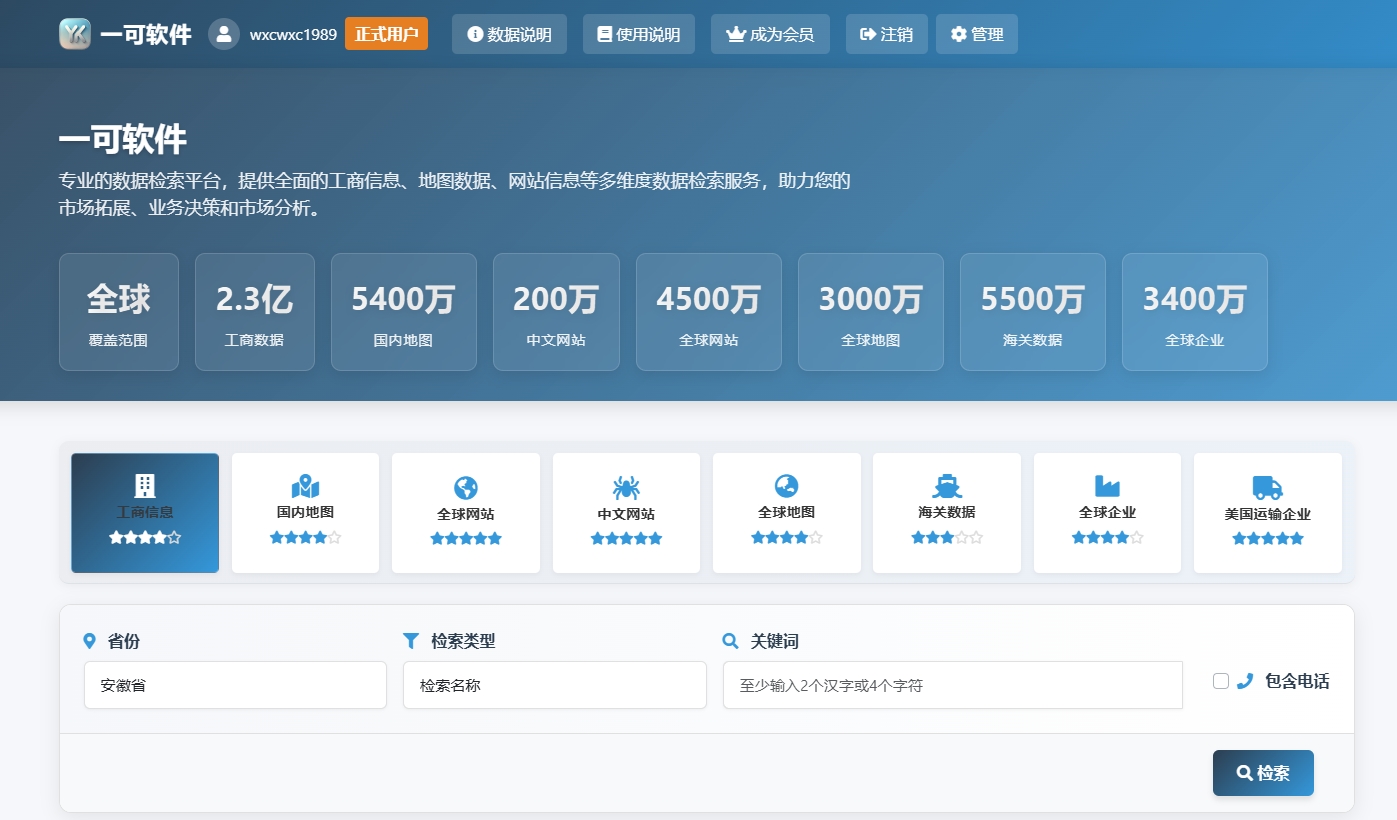Click the user avatar icon
The image size is (1397, 820).
[x=224, y=34]
